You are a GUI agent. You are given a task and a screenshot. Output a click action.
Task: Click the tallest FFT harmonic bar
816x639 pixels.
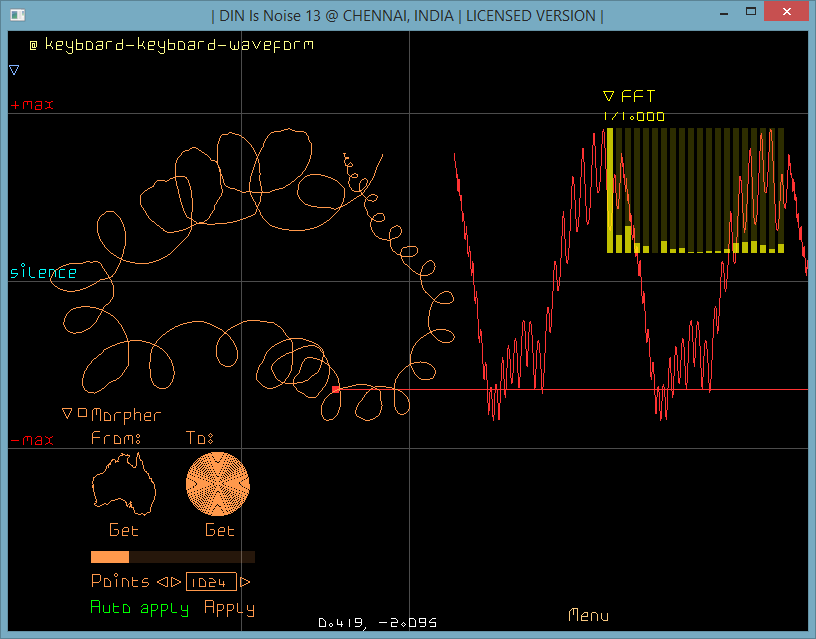coord(610,190)
